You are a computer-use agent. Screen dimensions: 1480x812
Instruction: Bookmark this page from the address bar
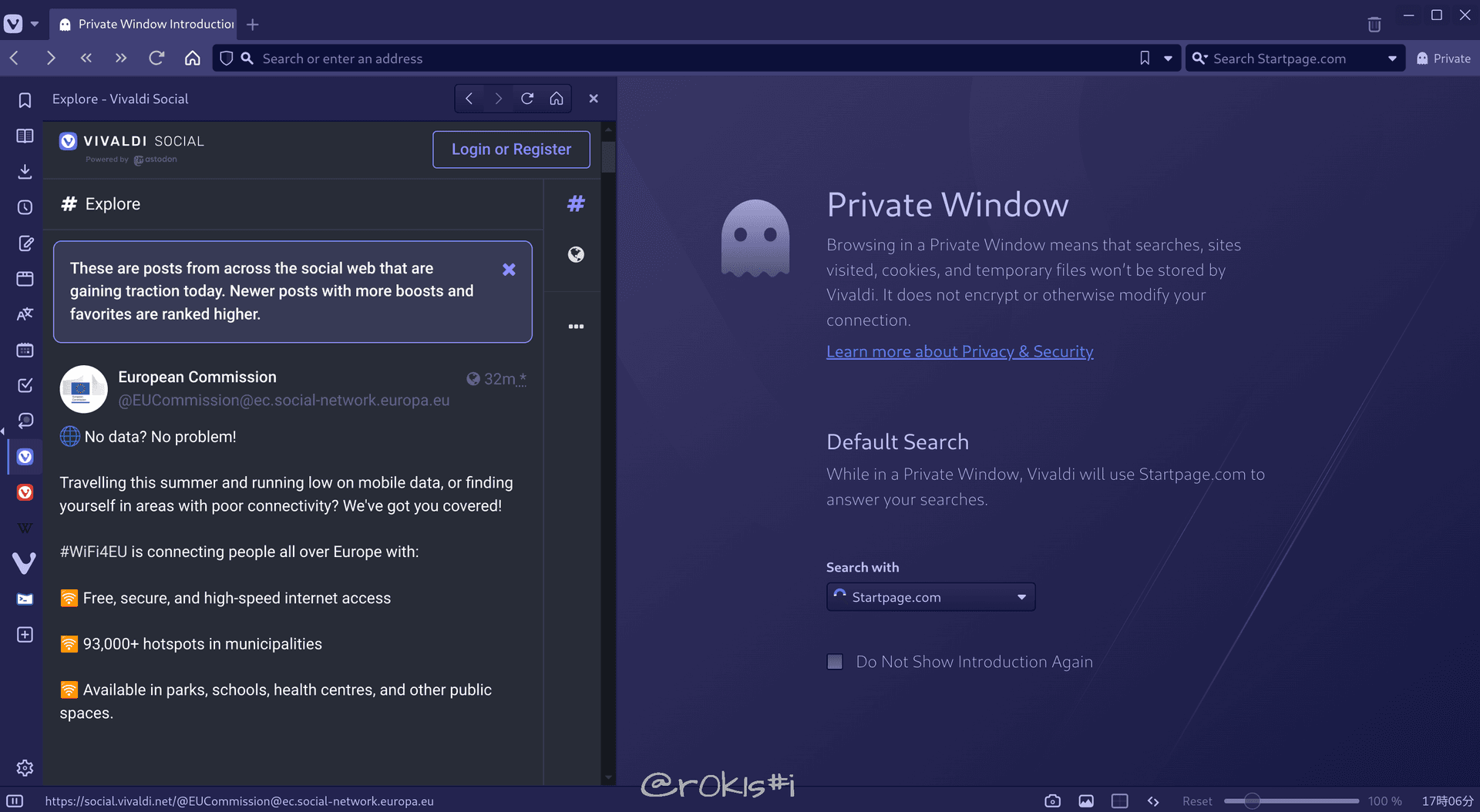(1145, 58)
